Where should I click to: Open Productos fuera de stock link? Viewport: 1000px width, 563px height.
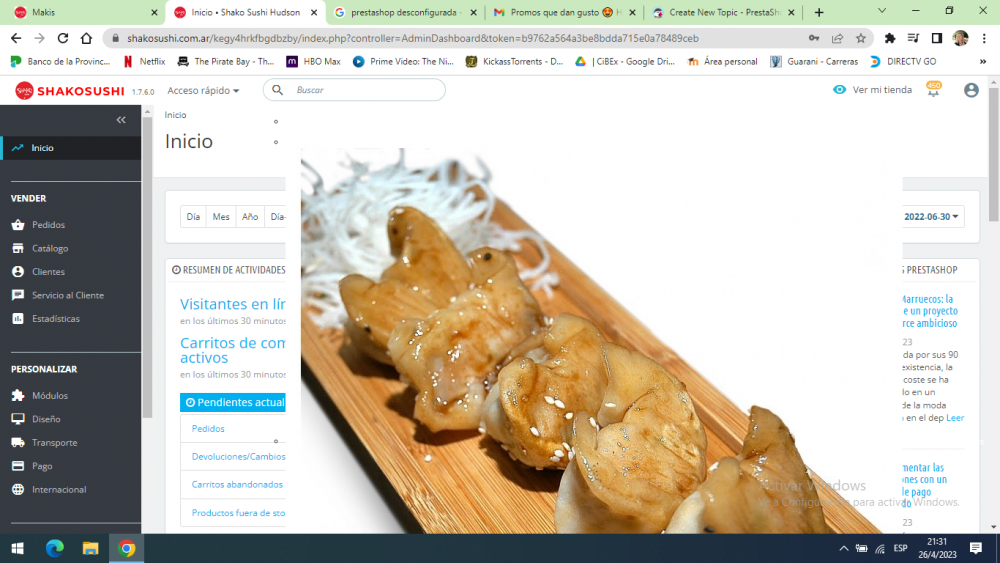[239, 513]
